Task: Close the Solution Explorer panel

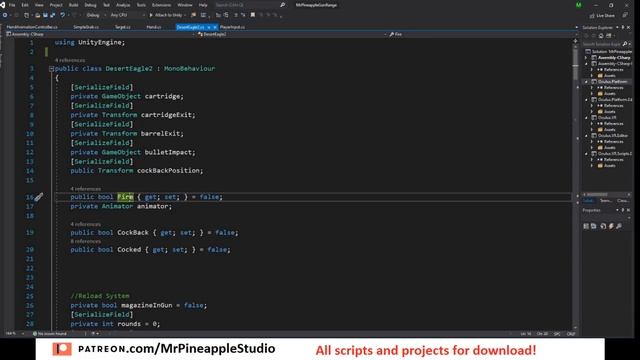Action: (629, 27)
